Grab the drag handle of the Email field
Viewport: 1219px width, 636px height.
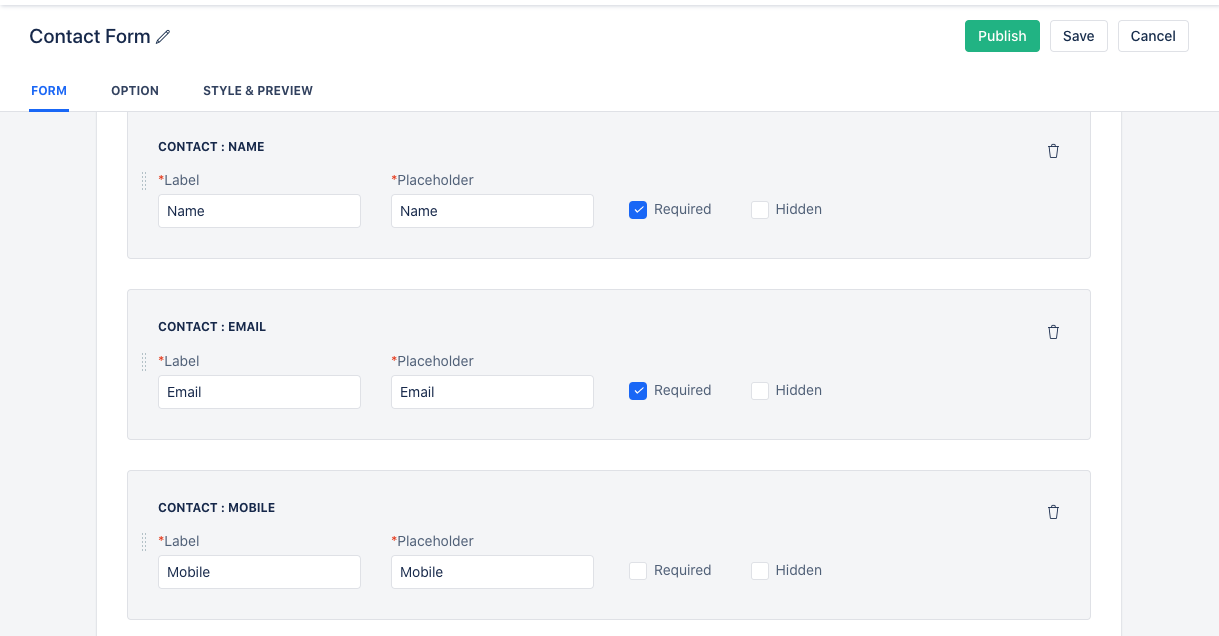point(144,362)
